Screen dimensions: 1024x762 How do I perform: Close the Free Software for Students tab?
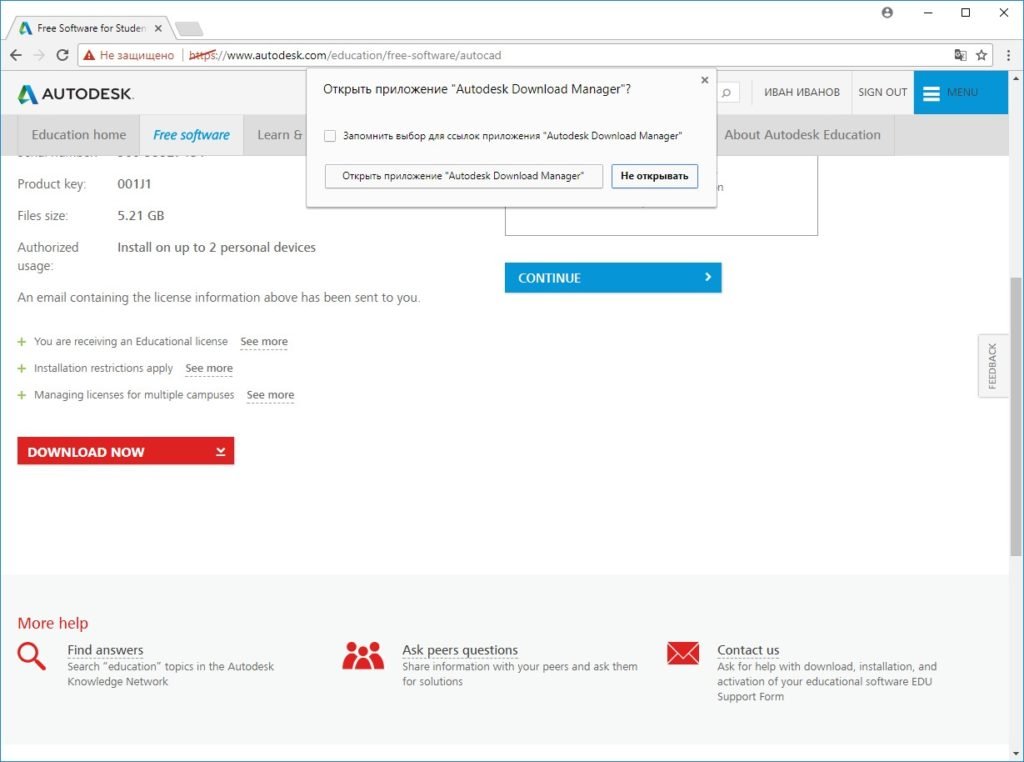pyautogui.click(x=158, y=29)
